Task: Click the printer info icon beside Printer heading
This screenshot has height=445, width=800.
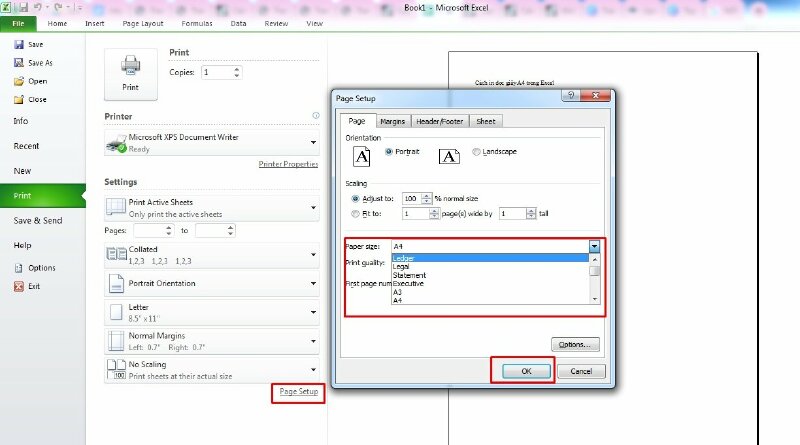Action: 316,116
